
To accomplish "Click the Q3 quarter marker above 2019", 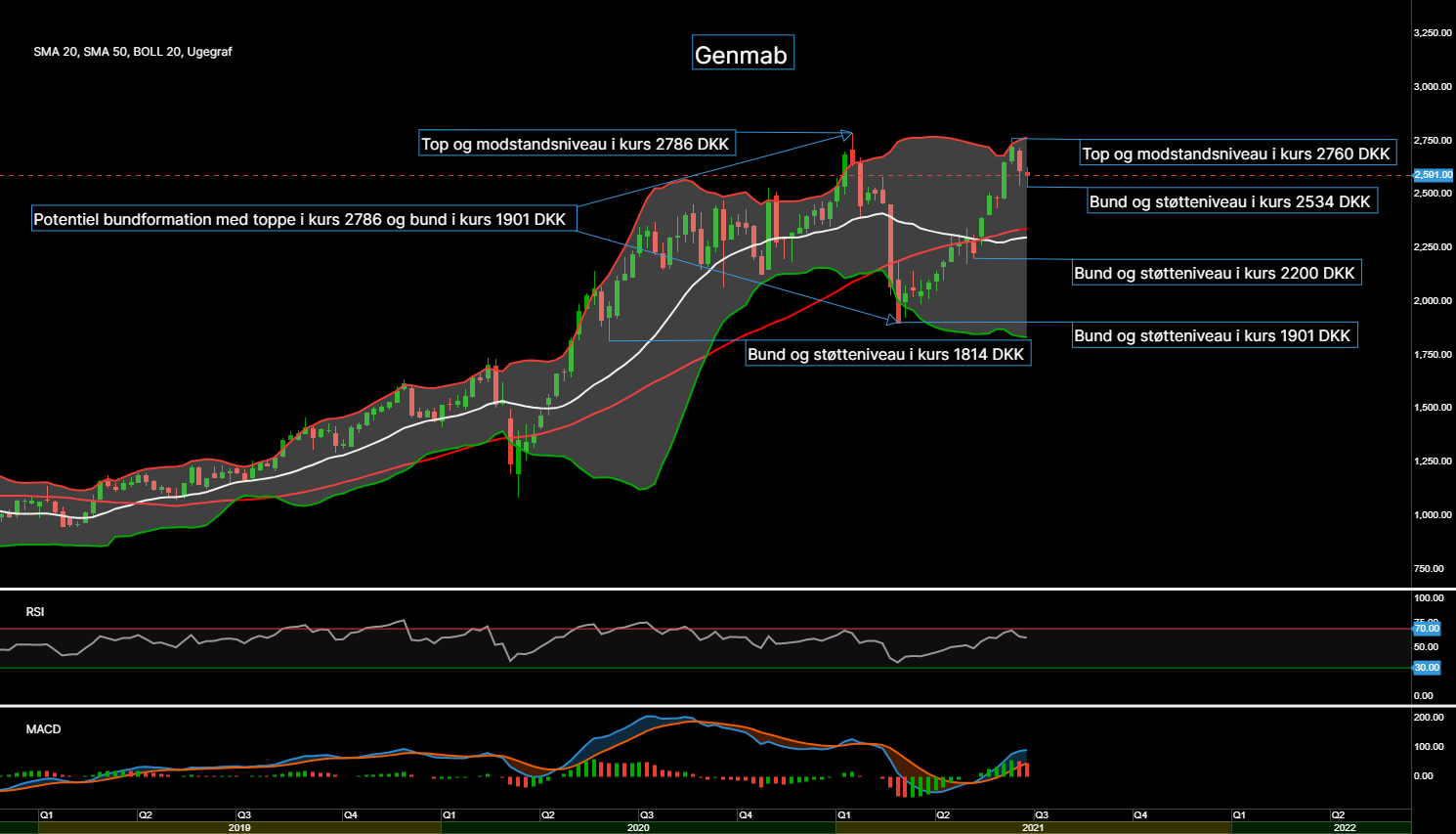I will click(x=244, y=814).
